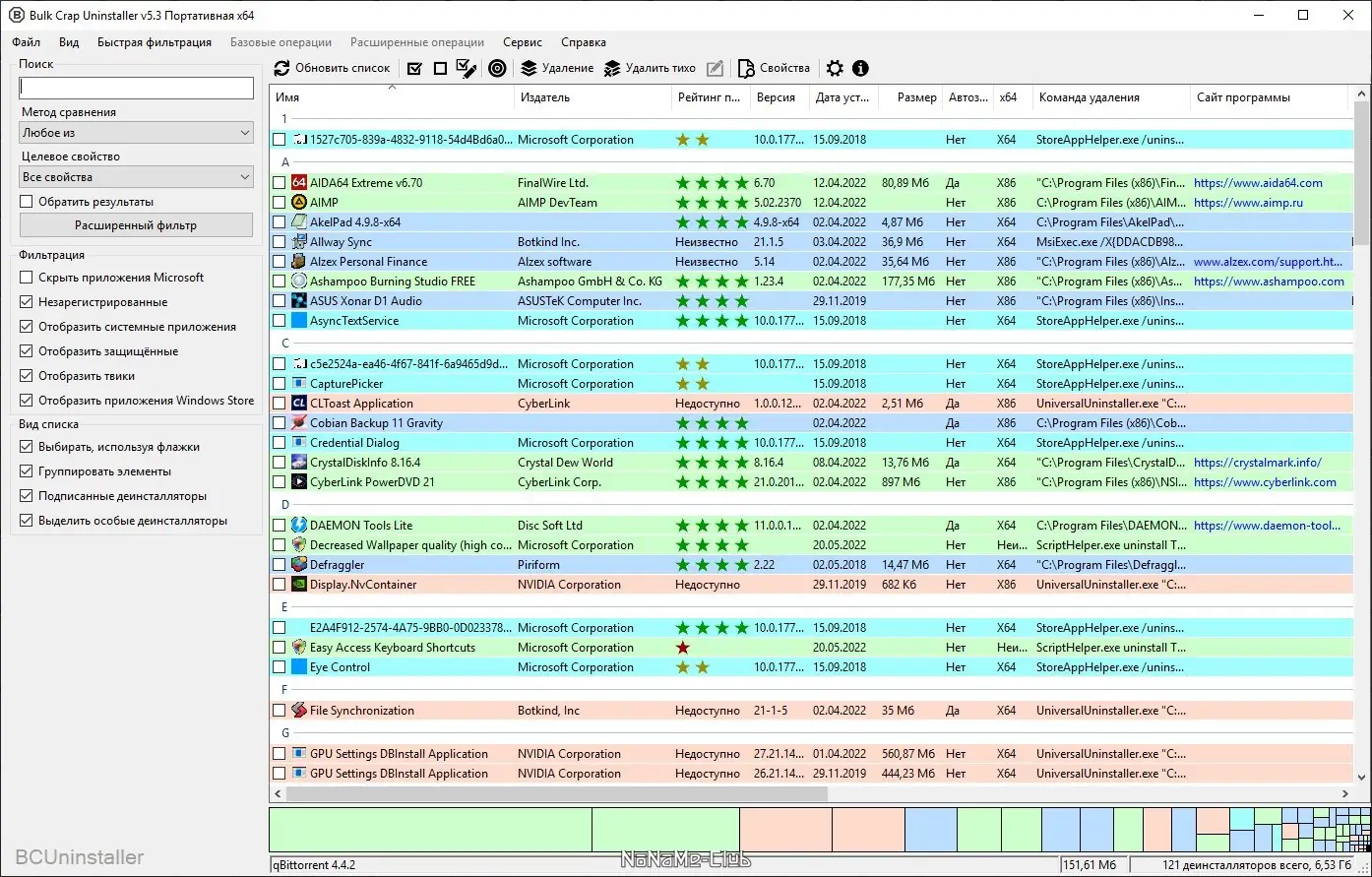Click the Удаление uninstall button
Screen dimensions: 1372x877
pos(557,68)
